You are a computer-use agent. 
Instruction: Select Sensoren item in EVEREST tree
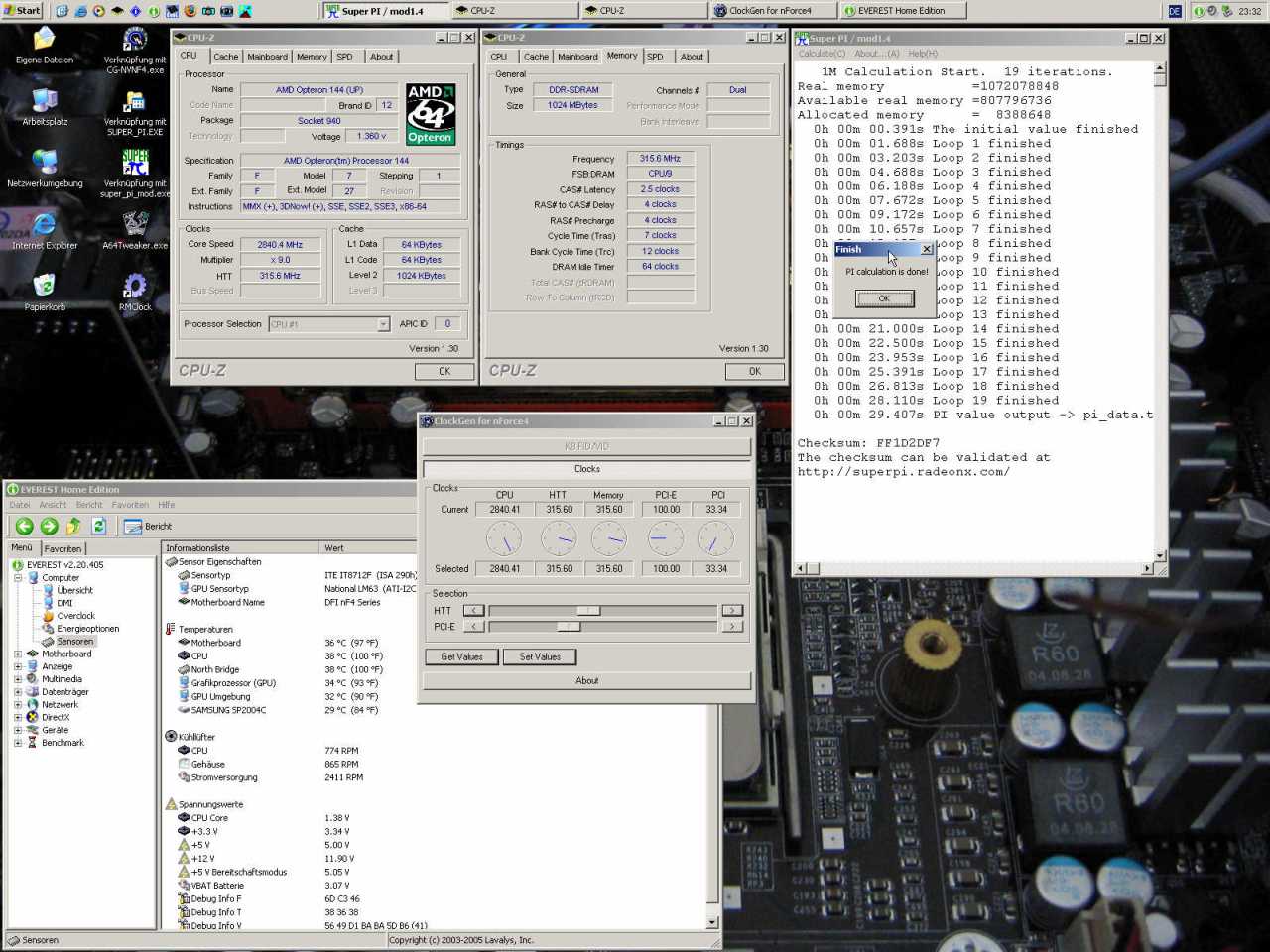coord(74,642)
